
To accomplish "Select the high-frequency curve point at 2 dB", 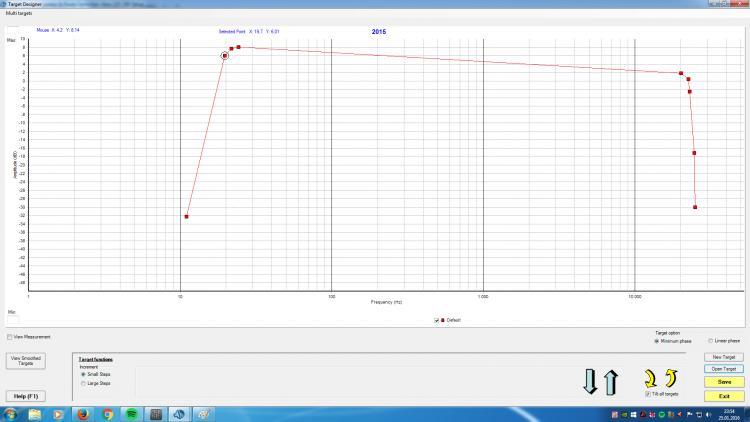I will click(x=681, y=73).
